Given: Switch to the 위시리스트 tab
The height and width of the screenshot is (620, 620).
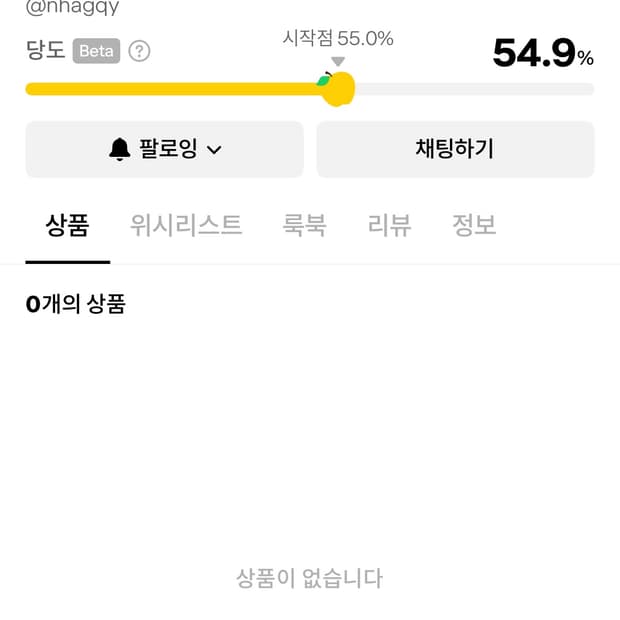Looking at the screenshot, I should (186, 225).
